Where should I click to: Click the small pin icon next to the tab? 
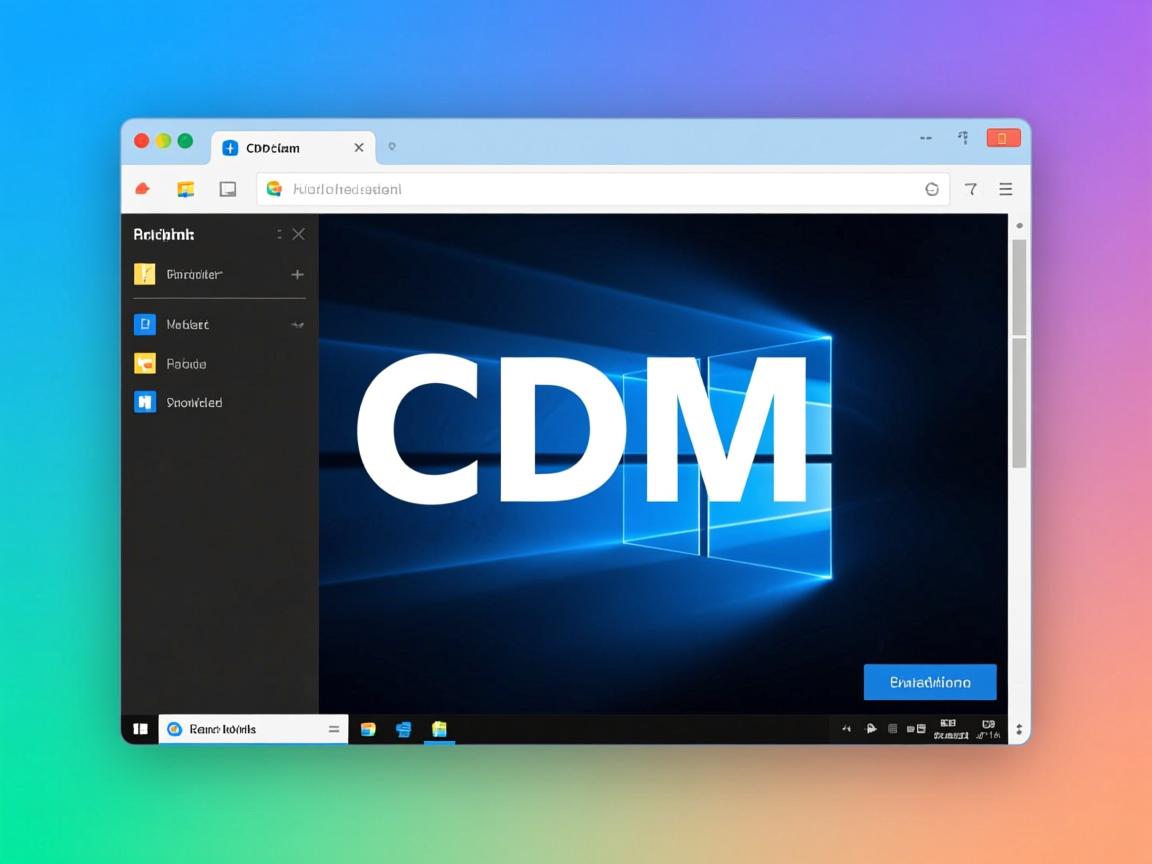392,147
